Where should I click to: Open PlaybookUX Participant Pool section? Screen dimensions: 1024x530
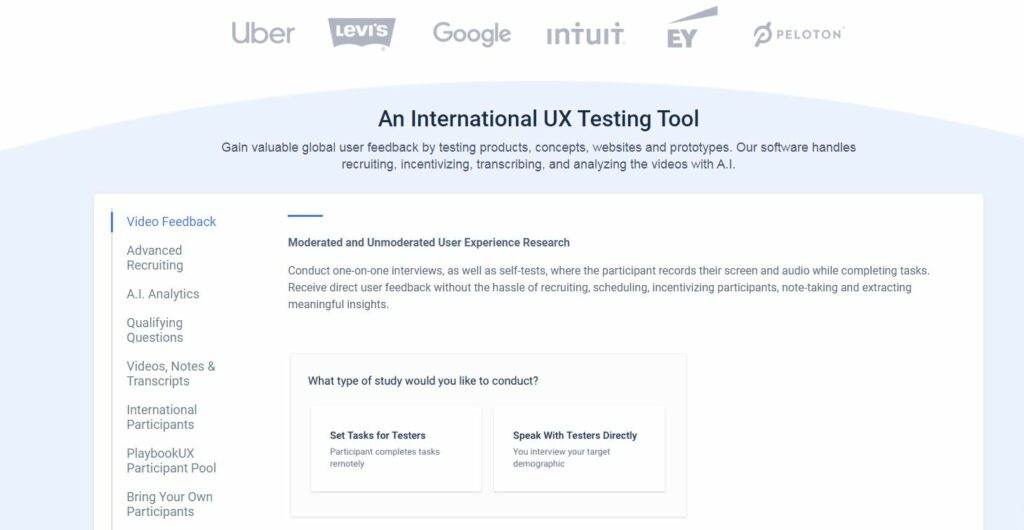coord(171,460)
